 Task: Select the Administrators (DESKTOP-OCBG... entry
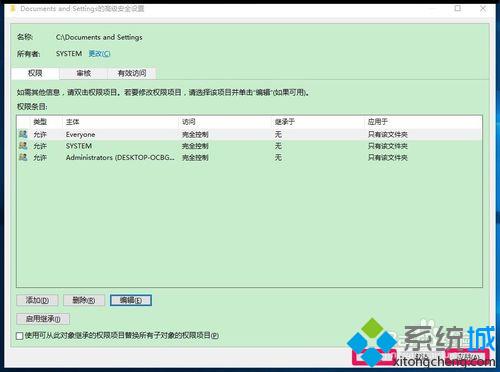tap(249, 157)
